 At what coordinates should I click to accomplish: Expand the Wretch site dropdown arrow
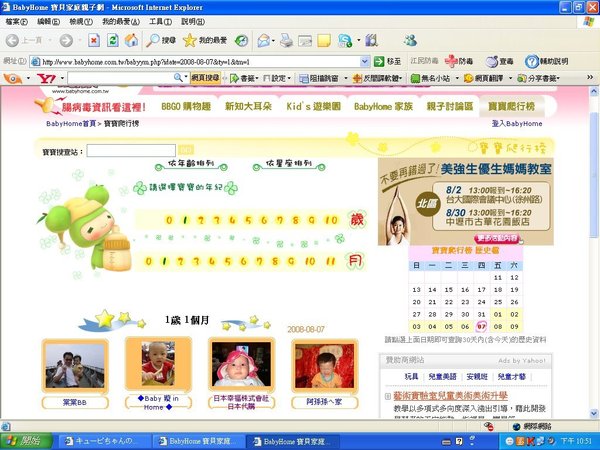[x=457, y=78]
